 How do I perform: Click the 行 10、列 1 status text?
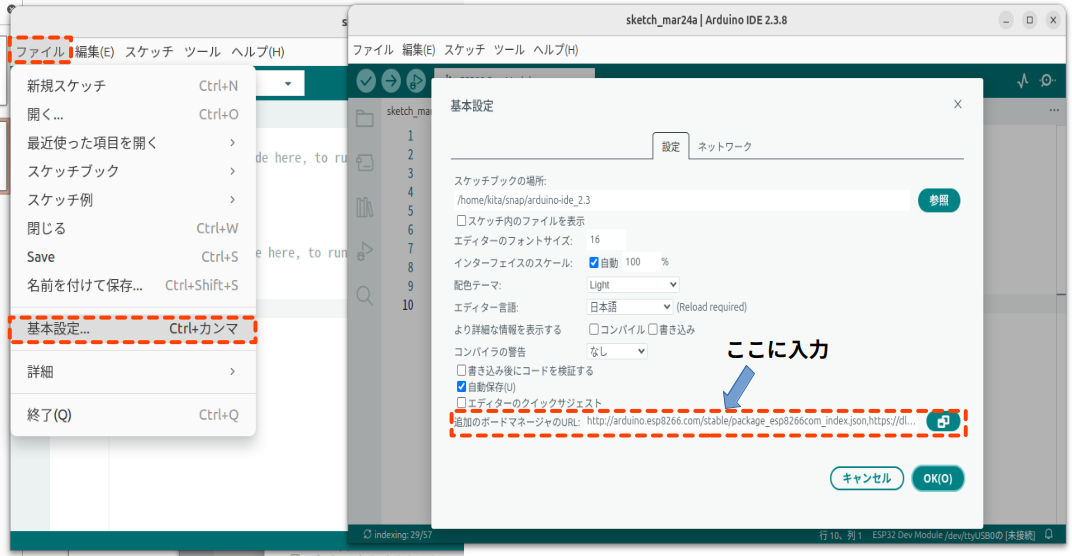pyautogui.click(x=840, y=535)
